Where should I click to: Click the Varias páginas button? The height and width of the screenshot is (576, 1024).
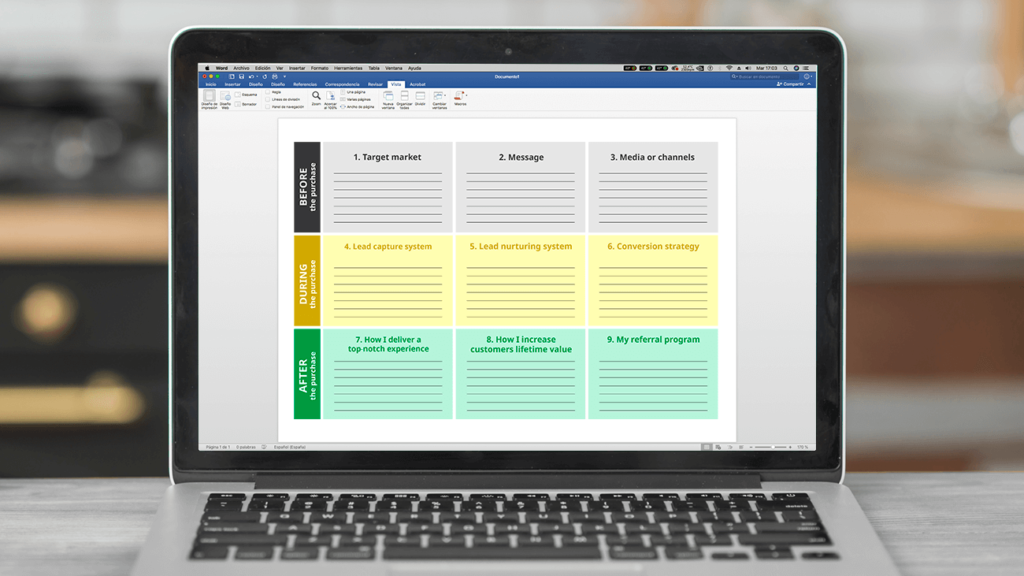[x=357, y=99]
